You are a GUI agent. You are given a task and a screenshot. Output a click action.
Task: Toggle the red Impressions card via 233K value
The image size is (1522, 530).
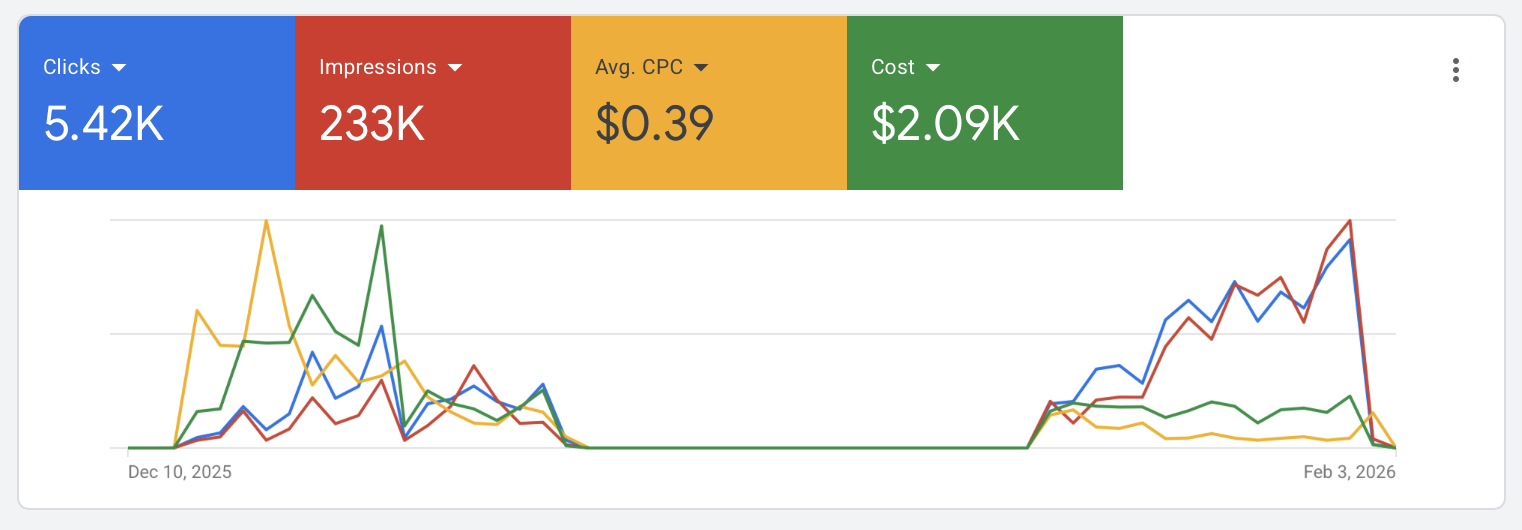tap(372, 124)
